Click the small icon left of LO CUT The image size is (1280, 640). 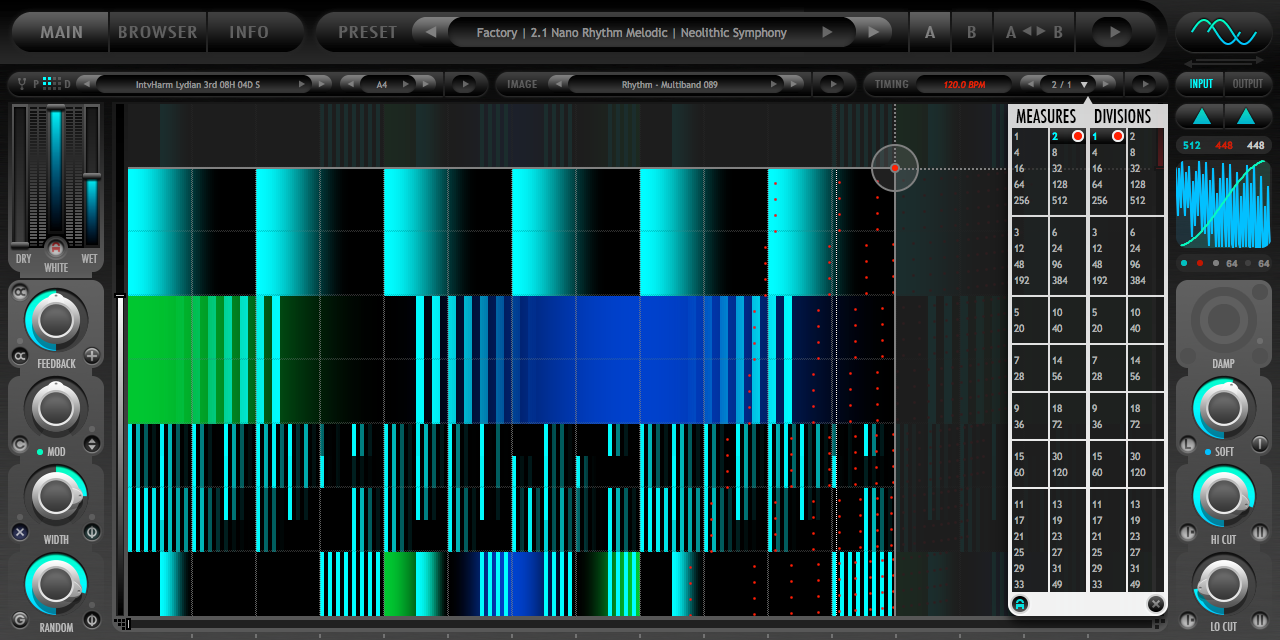coord(1188,620)
